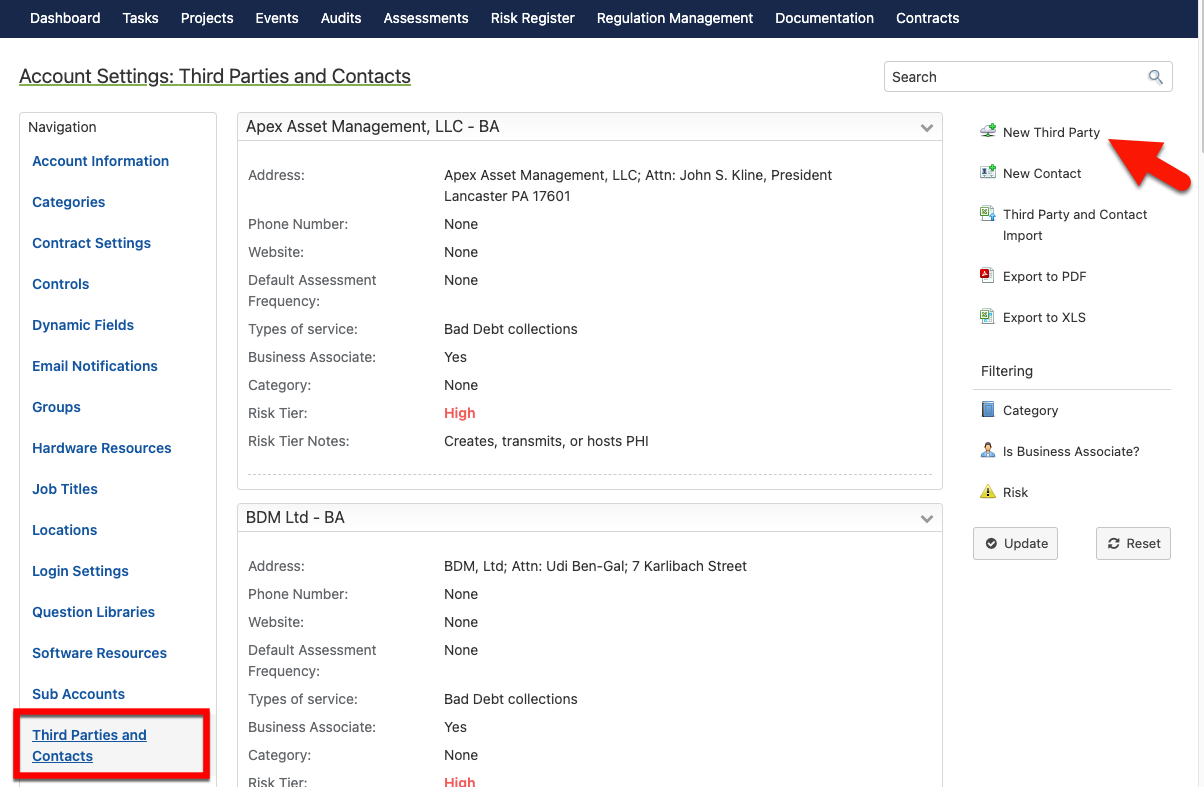Open Third Party and Contact Import link

click(x=1075, y=225)
